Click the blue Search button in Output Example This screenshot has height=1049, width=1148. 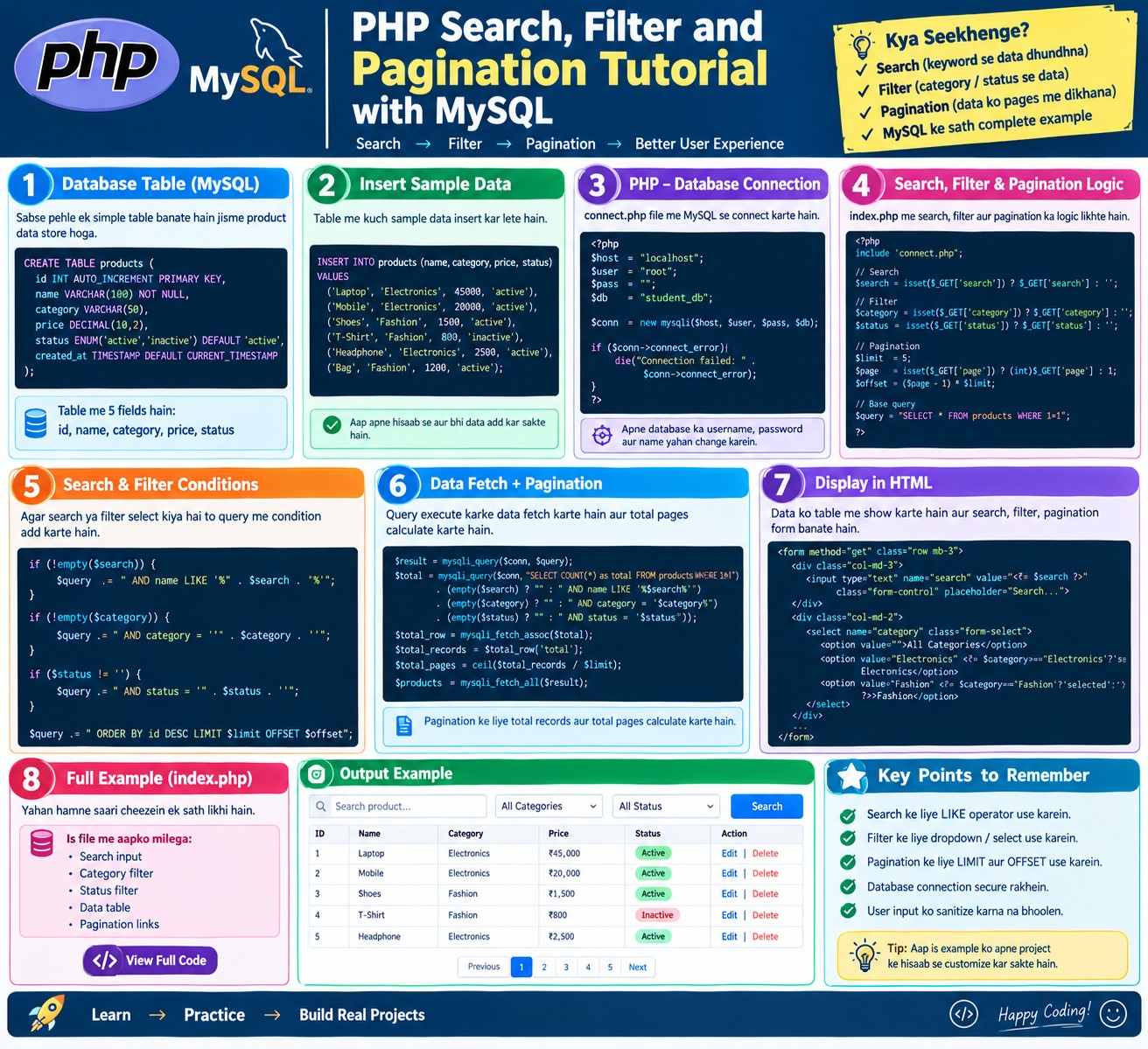click(766, 807)
